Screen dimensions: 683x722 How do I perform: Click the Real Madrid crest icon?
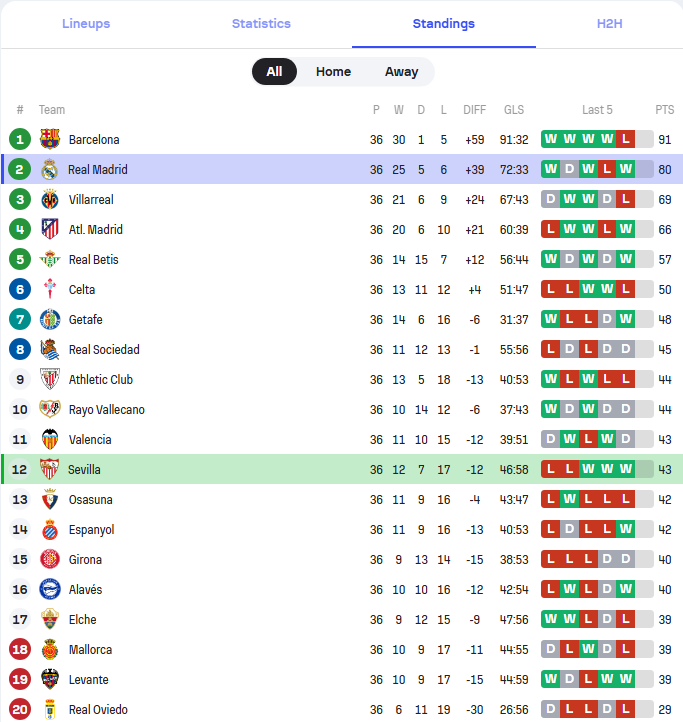[x=49, y=169]
